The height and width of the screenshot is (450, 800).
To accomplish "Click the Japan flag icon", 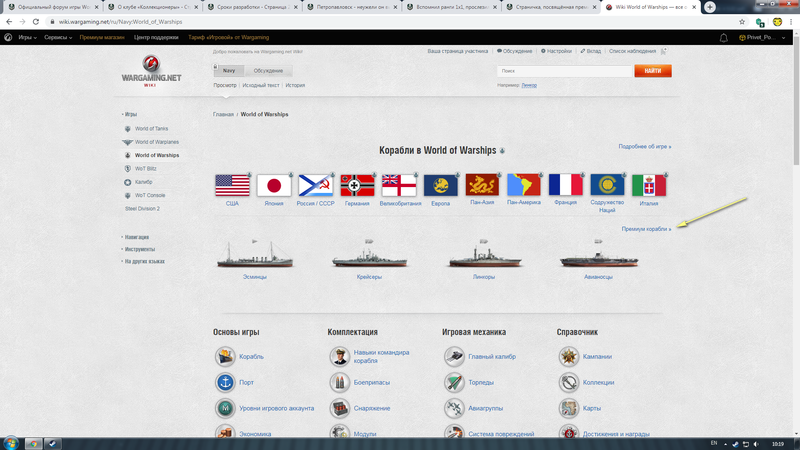I will [274, 185].
